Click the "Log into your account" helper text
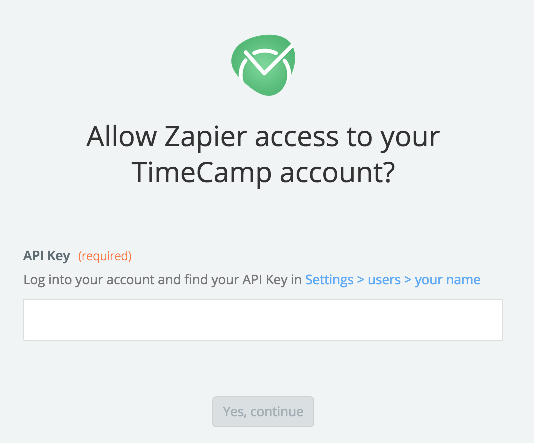Image resolution: width=534 pixels, height=443 pixels. [89, 280]
